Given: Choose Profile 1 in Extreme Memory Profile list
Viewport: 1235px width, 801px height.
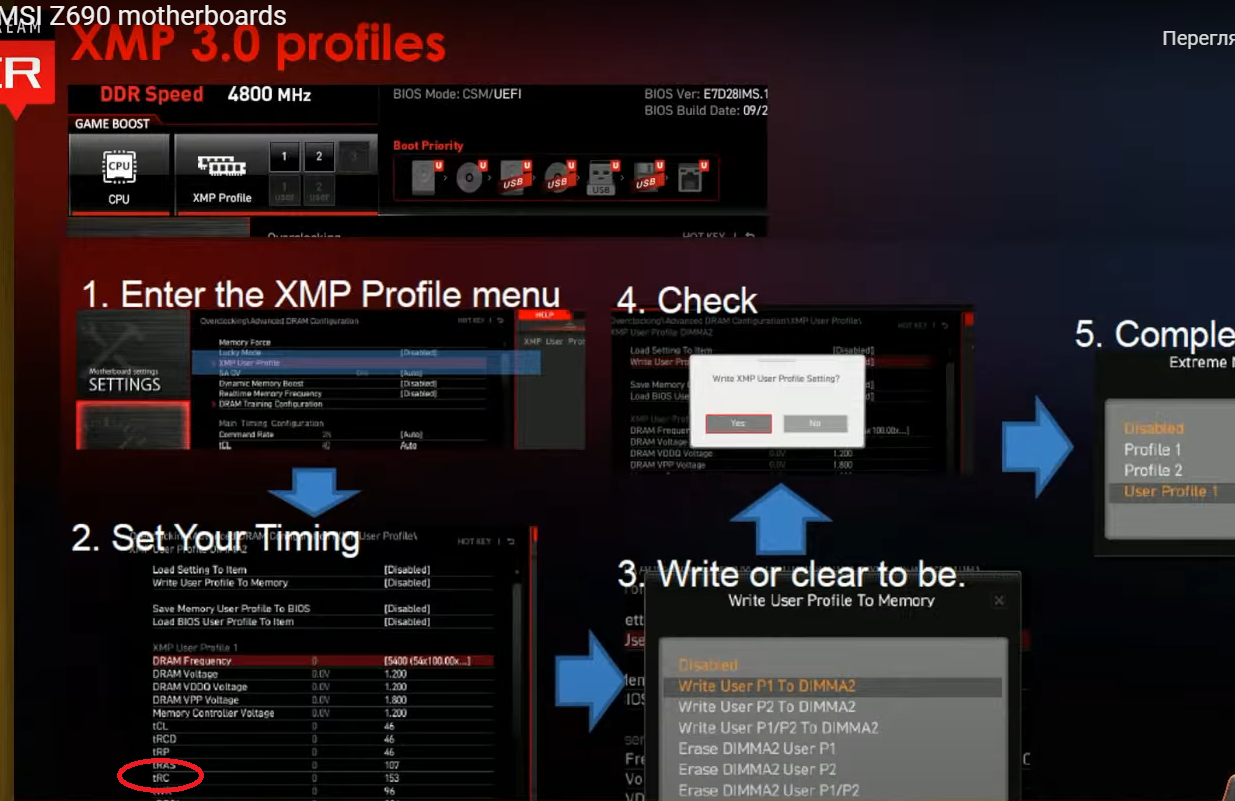Looking at the screenshot, I should click(x=1152, y=449).
